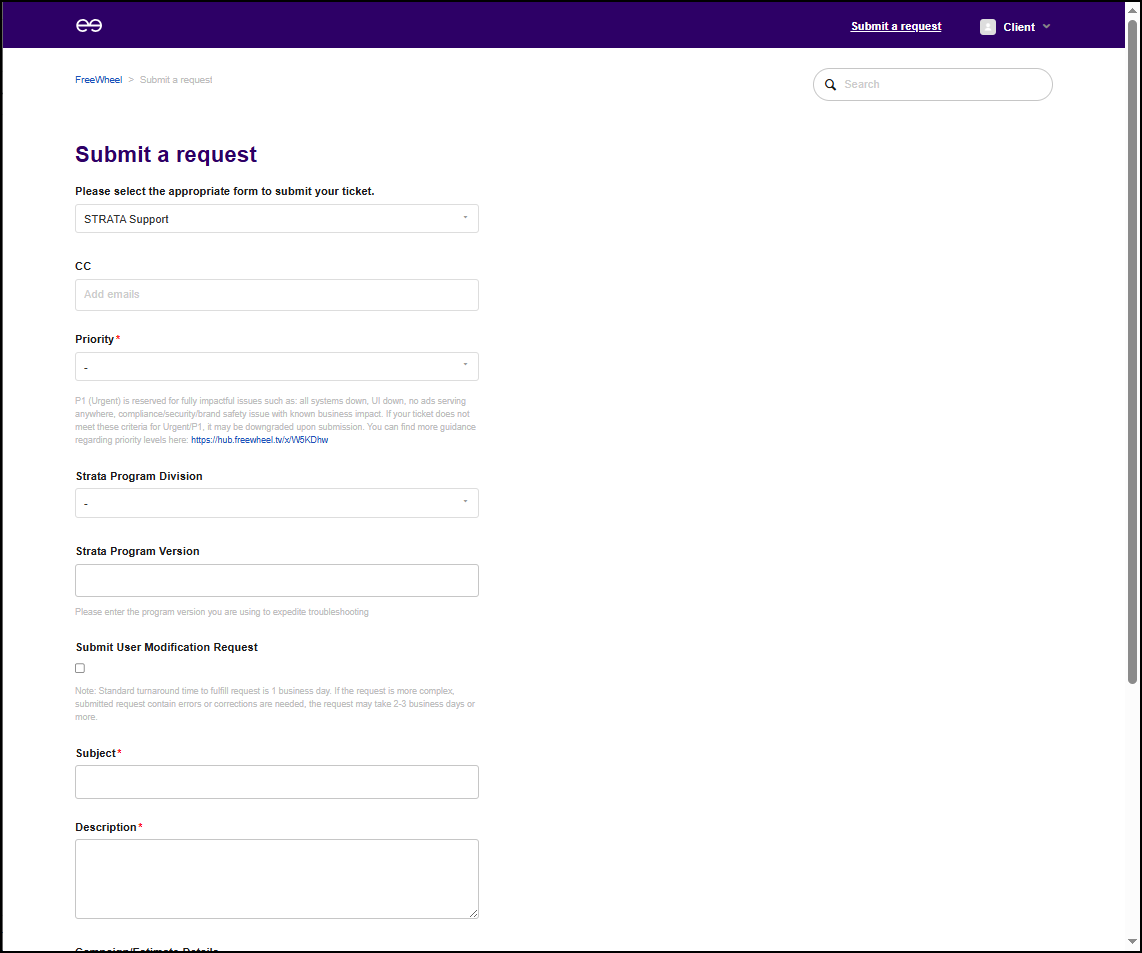Click the scrollbar down arrow
This screenshot has width=1142, height=953.
point(1133,942)
